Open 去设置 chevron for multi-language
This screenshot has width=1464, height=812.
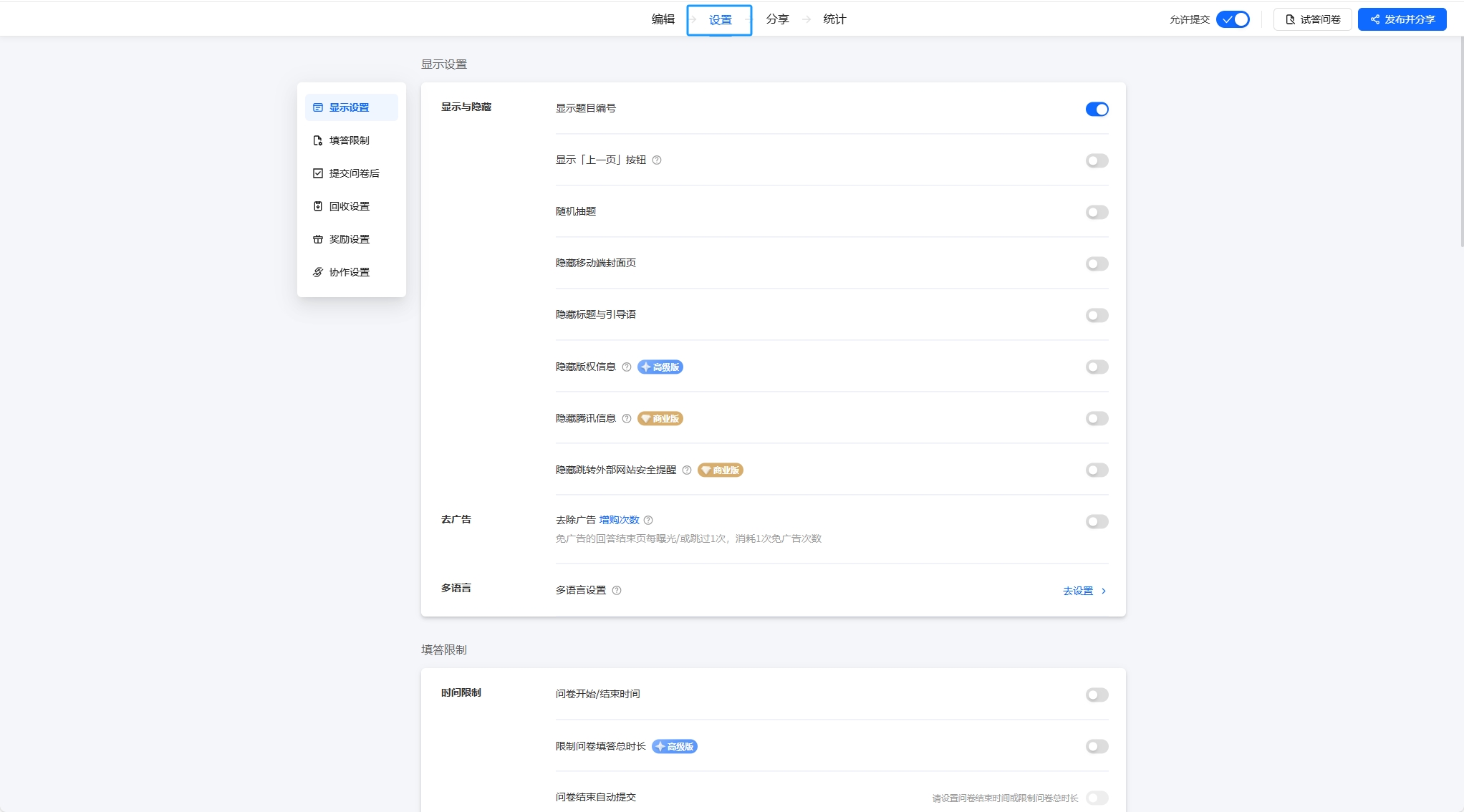pyautogui.click(x=1103, y=591)
